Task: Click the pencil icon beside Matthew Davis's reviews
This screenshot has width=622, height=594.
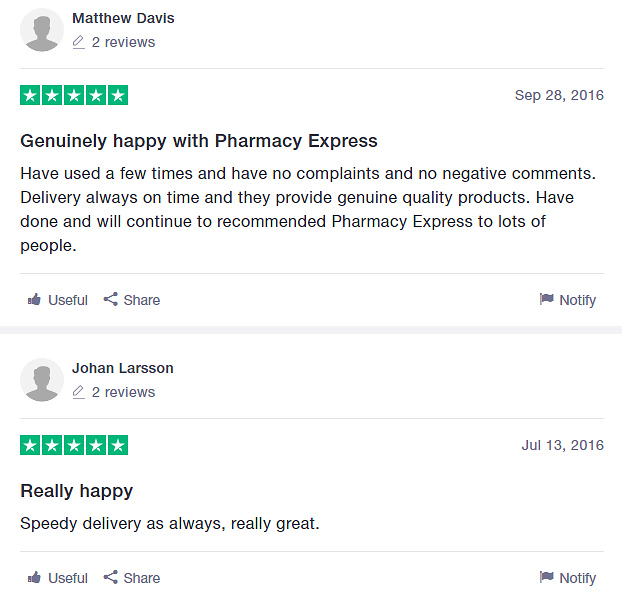Action: (79, 42)
